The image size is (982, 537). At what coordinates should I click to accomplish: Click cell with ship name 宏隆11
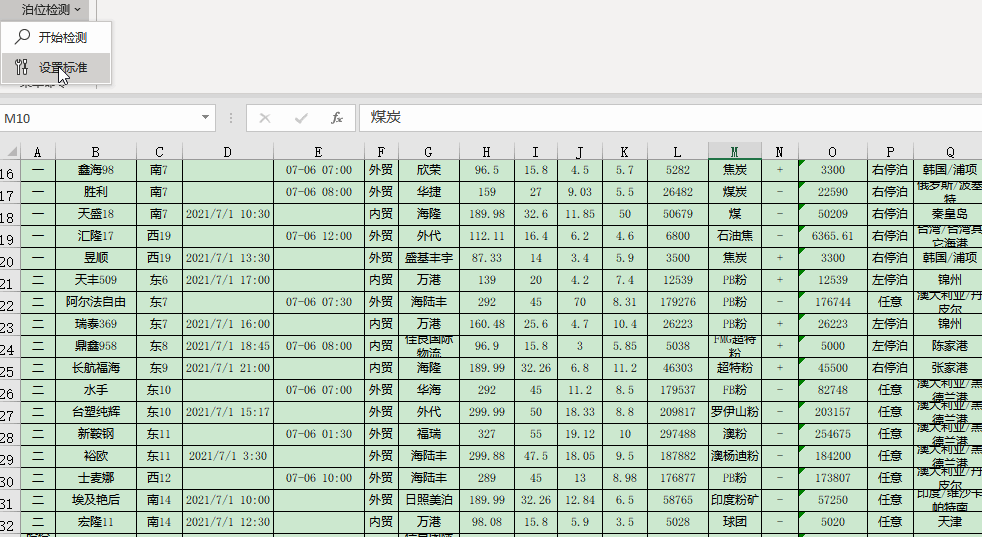click(x=96, y=521)
